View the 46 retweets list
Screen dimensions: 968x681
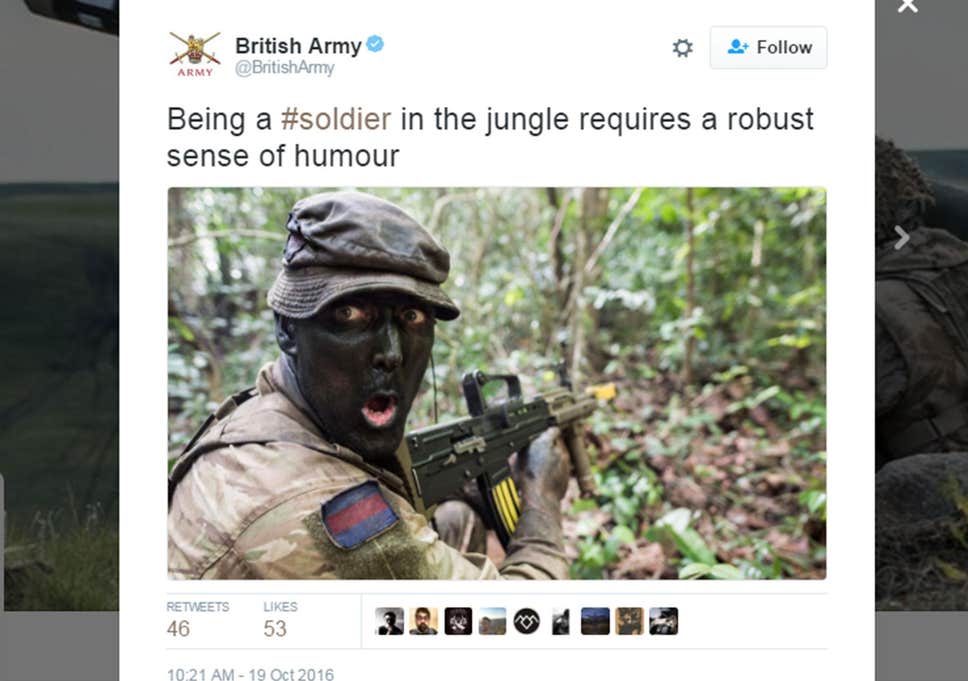coord(198,620)
